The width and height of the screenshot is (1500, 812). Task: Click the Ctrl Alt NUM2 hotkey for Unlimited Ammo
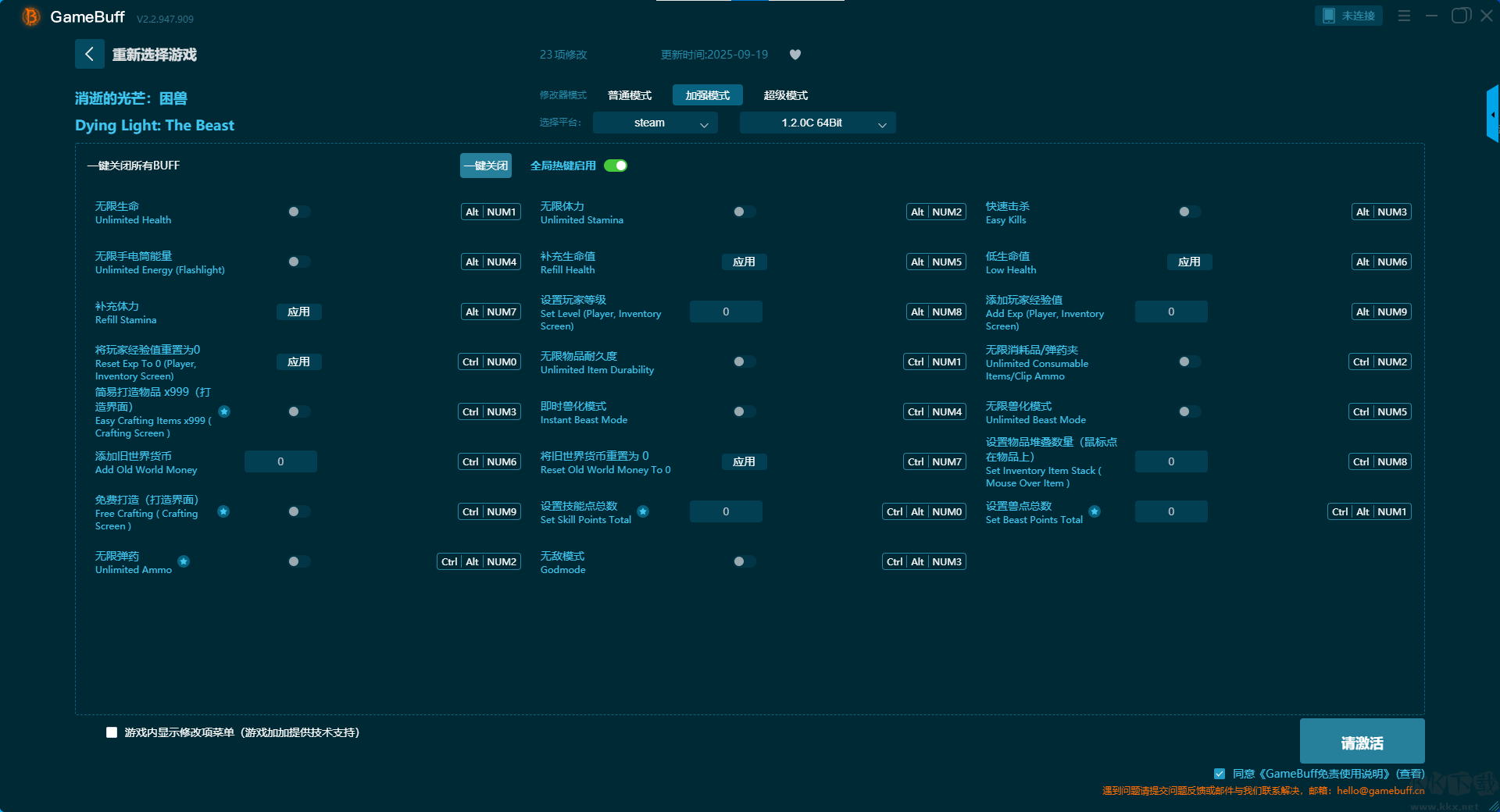pyautogui.click(x=479, y=561)
